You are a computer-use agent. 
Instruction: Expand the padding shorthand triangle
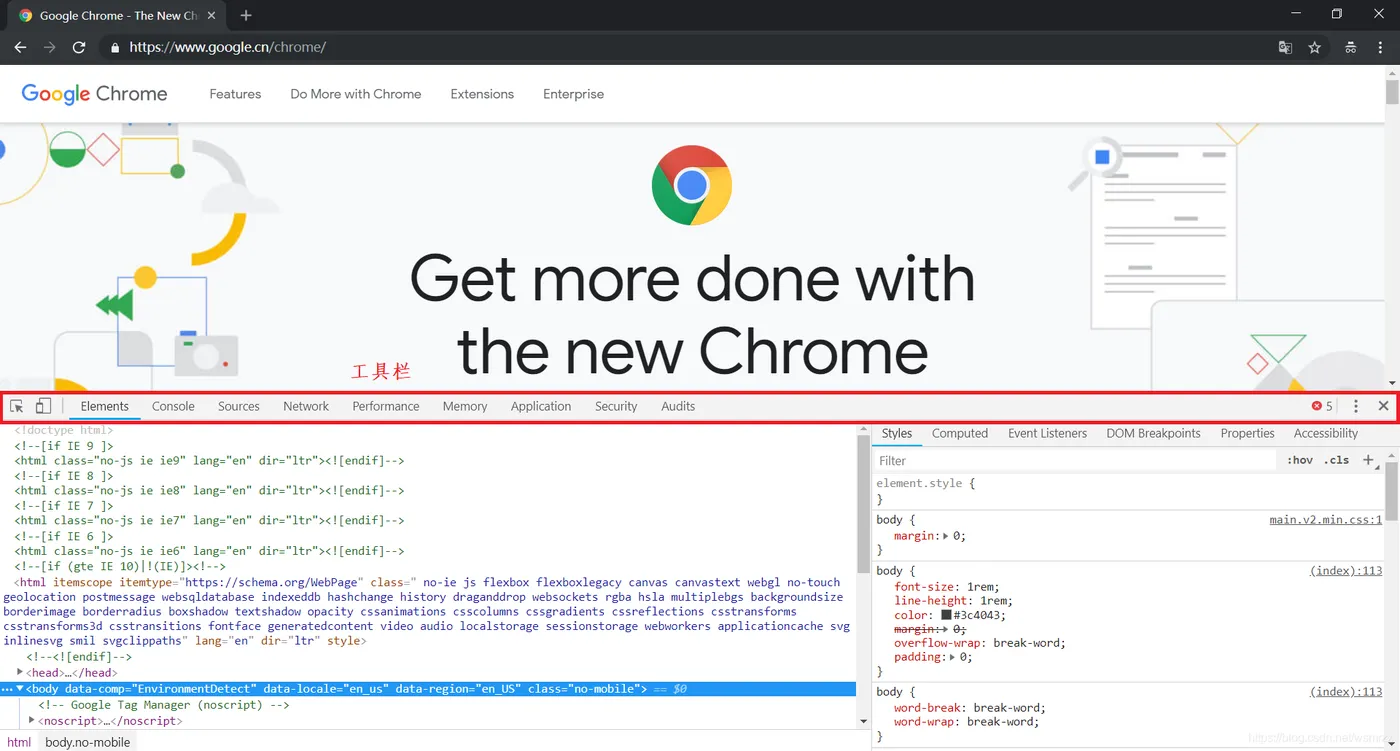(954, 657)
